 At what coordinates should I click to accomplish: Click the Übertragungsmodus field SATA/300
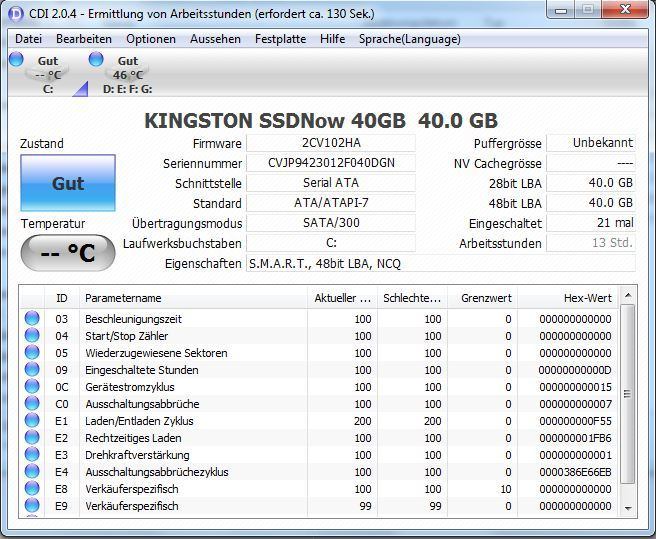(x=331, y=223)
